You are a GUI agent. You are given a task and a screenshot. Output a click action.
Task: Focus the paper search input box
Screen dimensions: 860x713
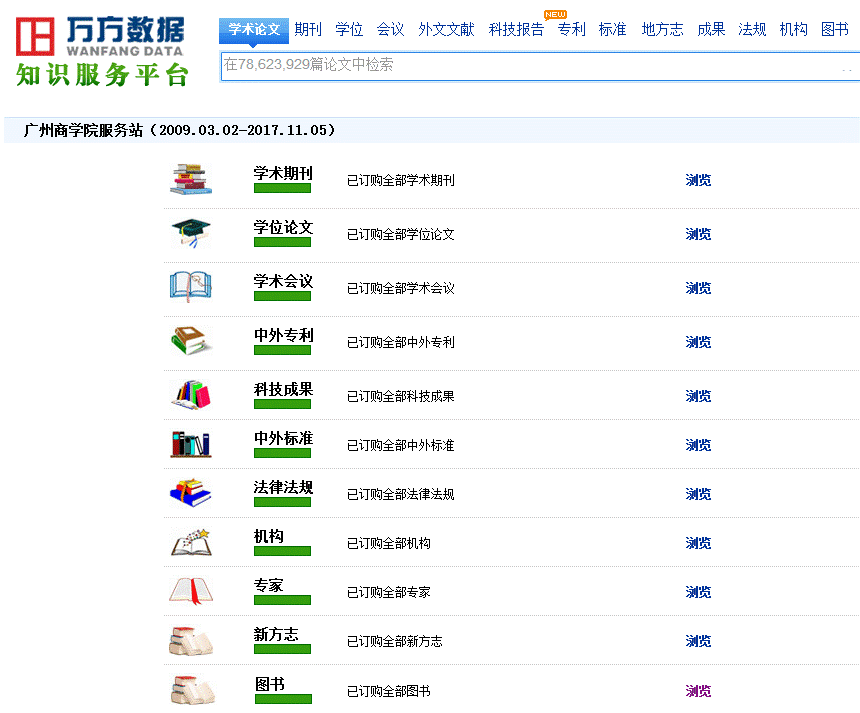[x=540, y=66]
